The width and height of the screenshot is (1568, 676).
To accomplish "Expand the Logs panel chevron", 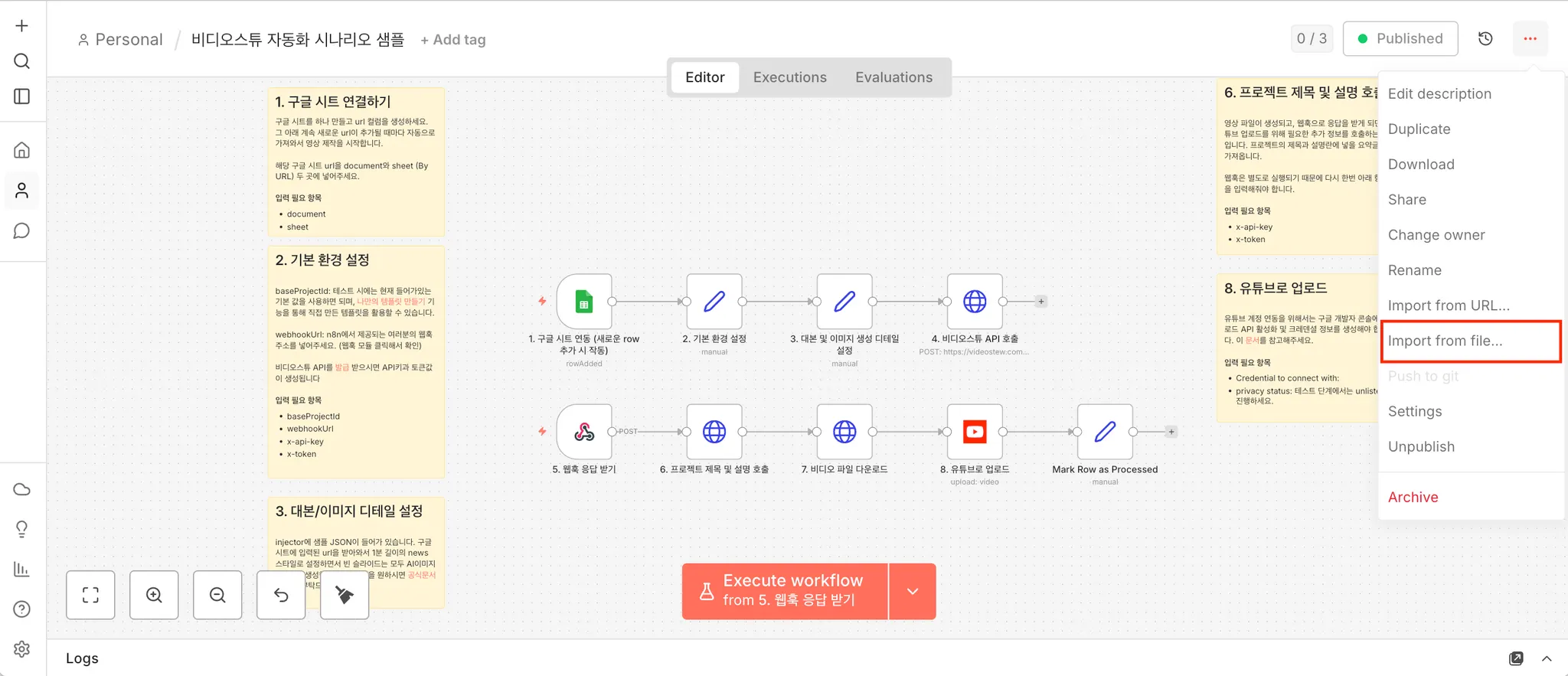I will pyautogui.click(x=1547, y=658).
